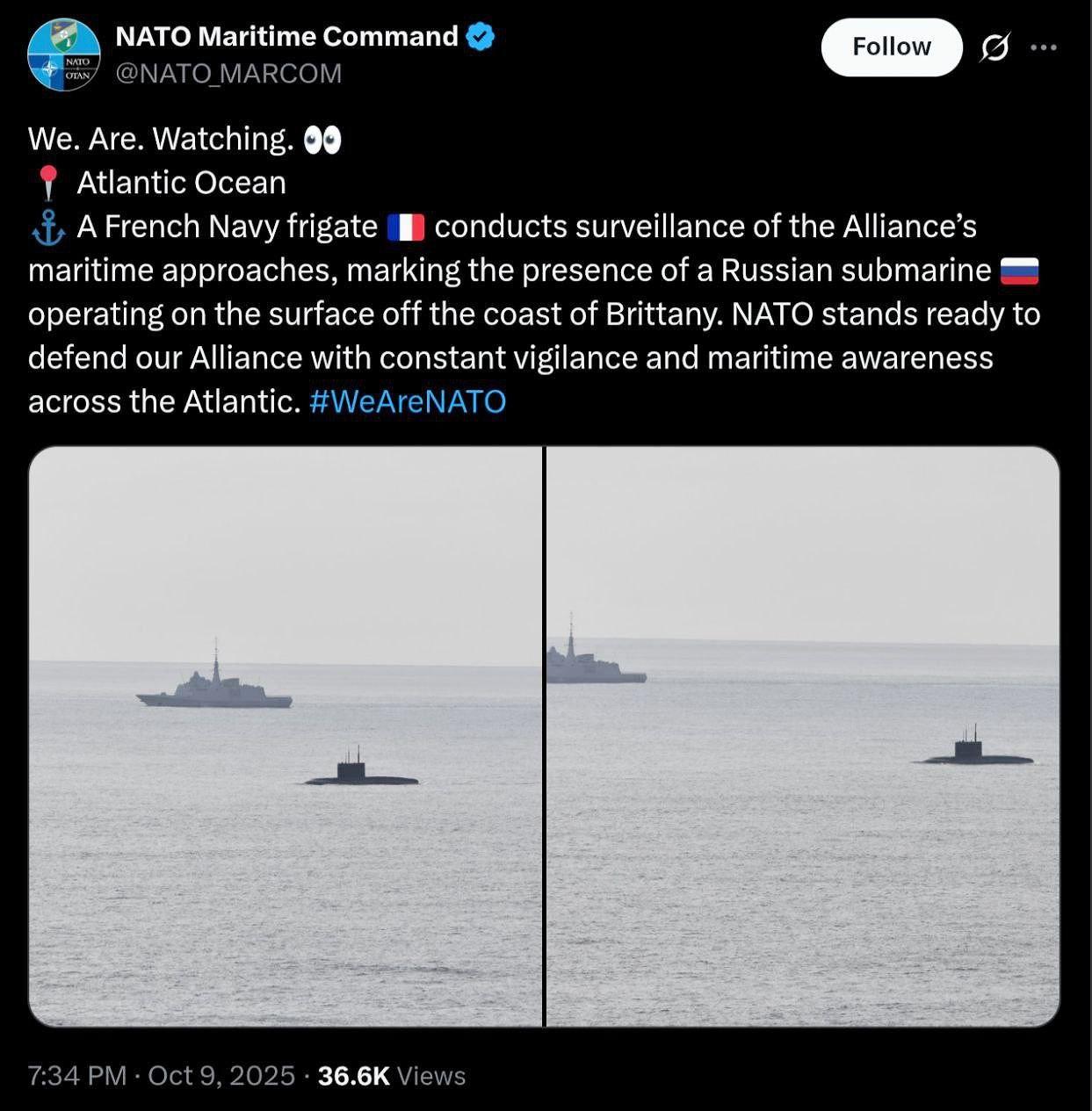This screenshot has width=1092, height=1111.
Task: Click the 36.6K Views count
Action: click(x=391, y=1076)
